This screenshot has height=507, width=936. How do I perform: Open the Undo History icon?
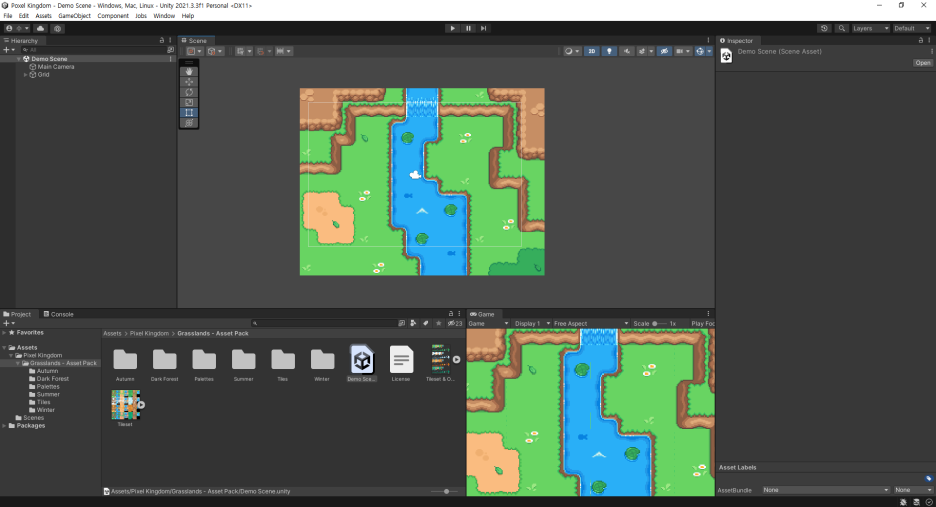824,28
